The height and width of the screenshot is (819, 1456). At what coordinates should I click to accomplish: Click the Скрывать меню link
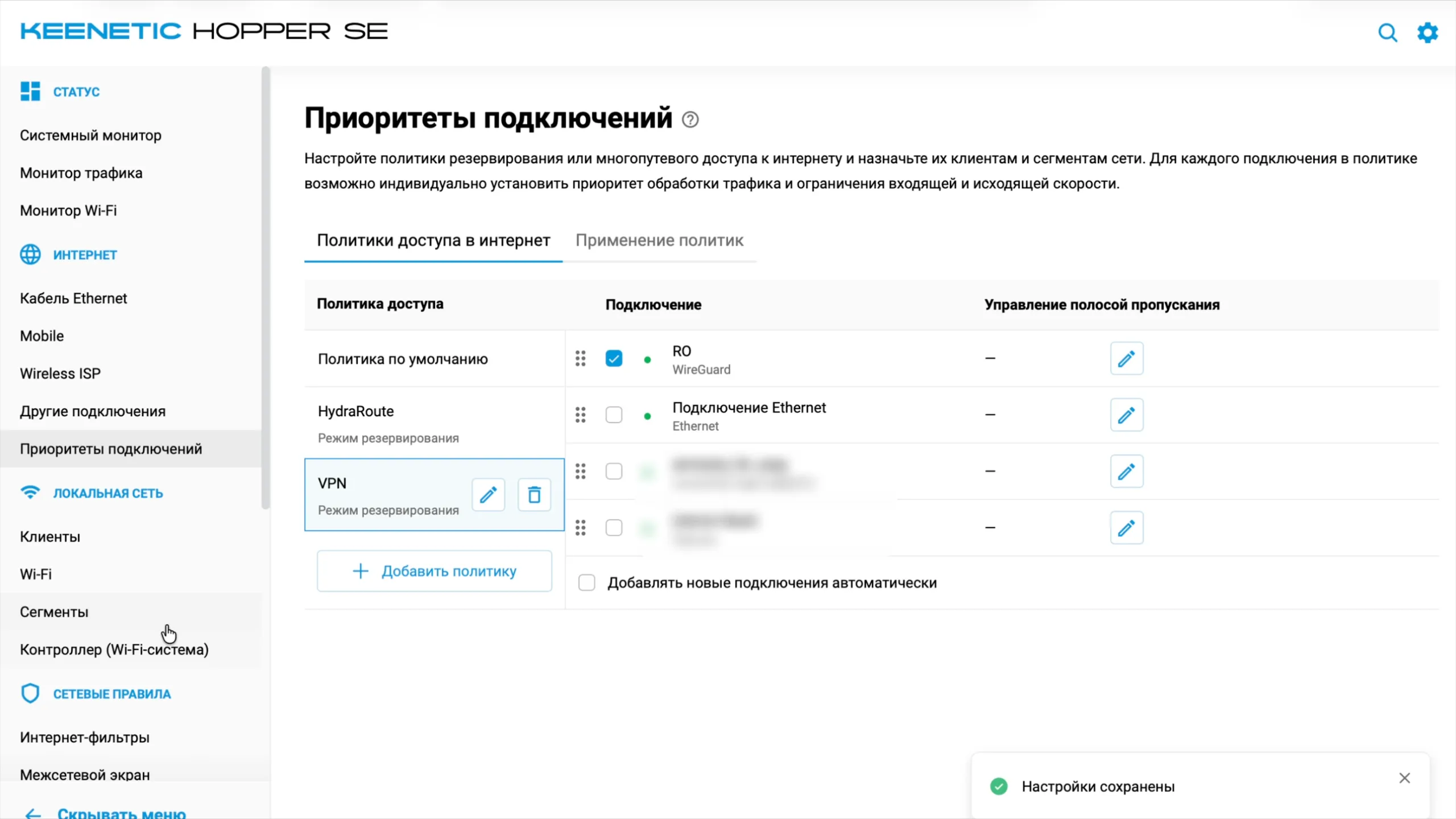click(x=122, y=813)
